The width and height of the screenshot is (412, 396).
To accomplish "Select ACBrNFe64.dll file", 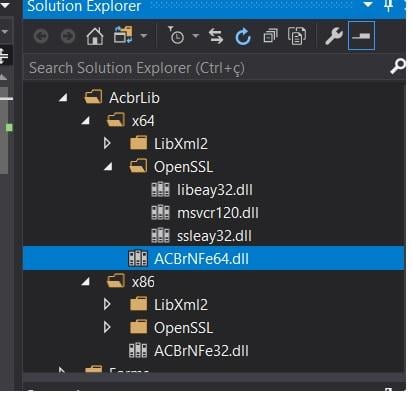I will [213, 259].
